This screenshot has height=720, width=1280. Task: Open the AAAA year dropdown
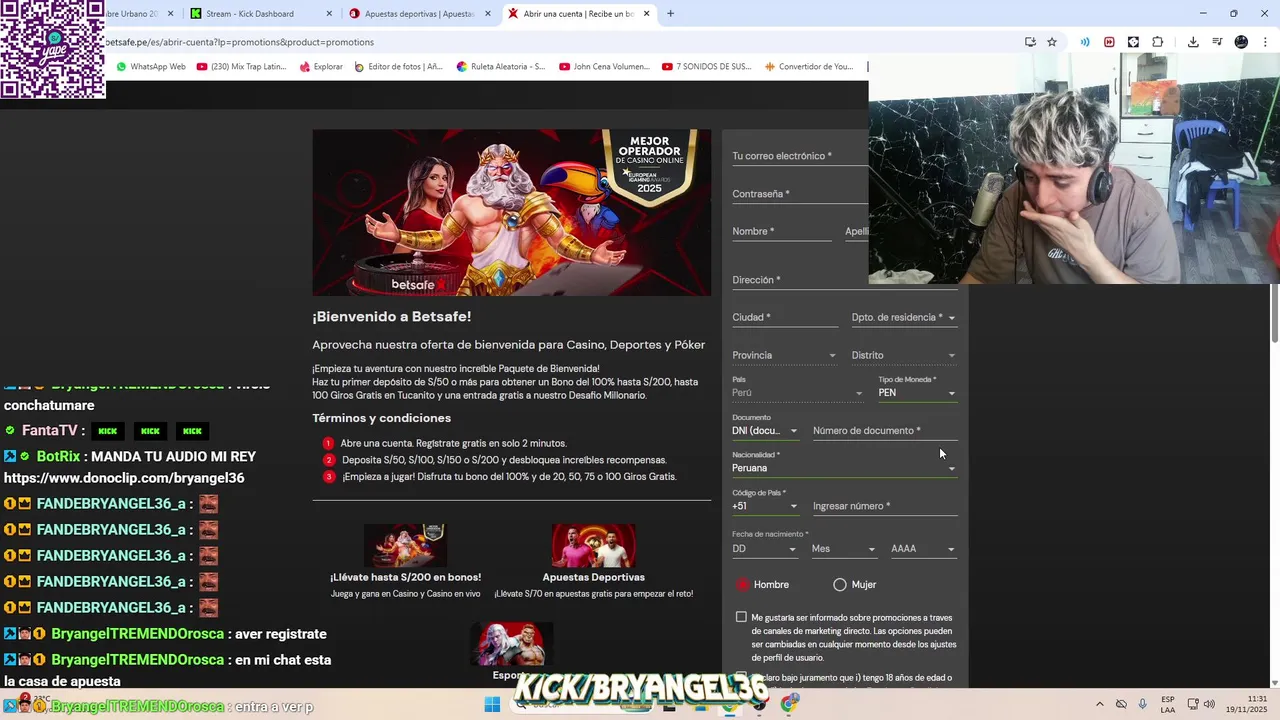click(x=923, y=548)
